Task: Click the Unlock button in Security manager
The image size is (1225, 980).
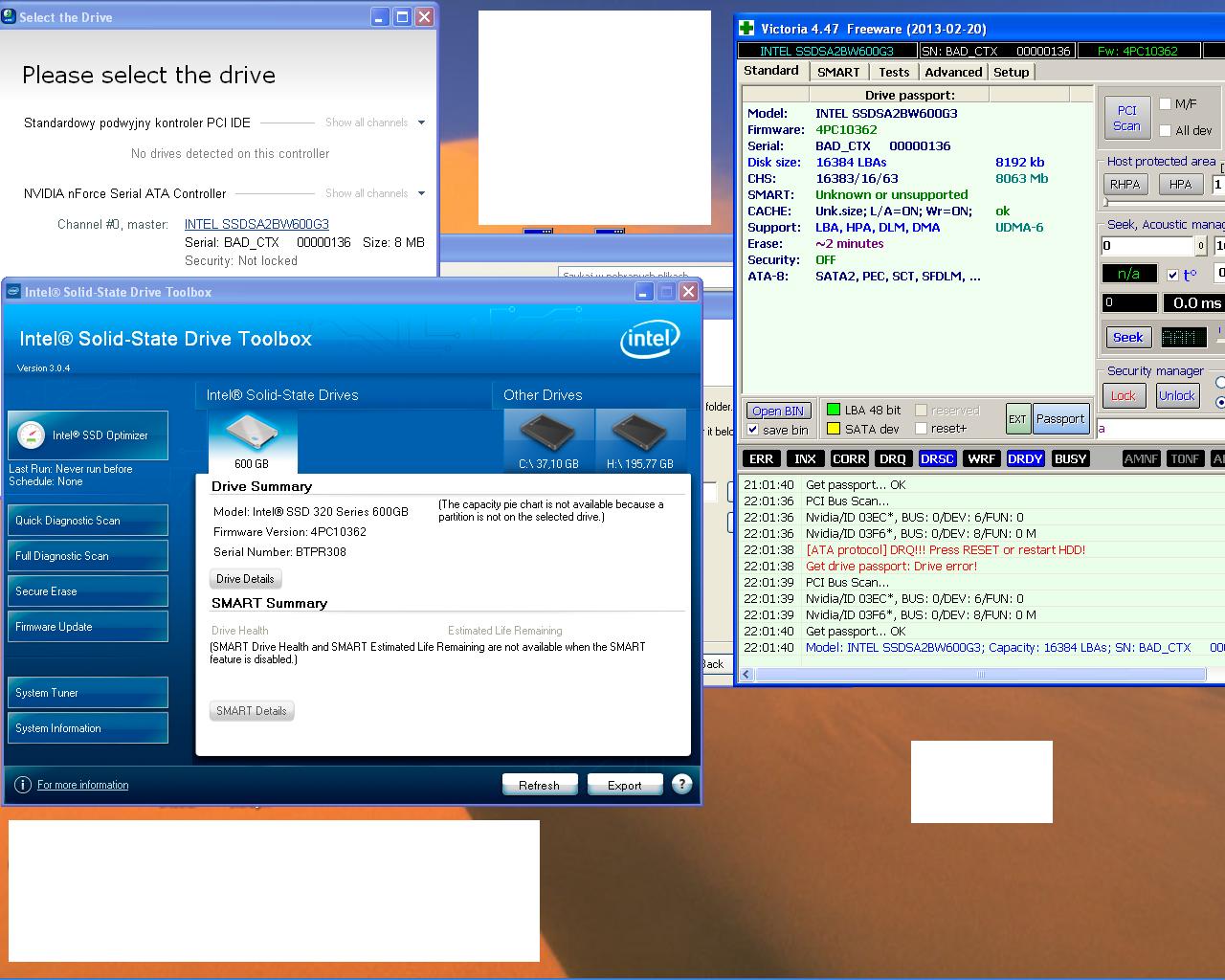Action: (1176, 395)
